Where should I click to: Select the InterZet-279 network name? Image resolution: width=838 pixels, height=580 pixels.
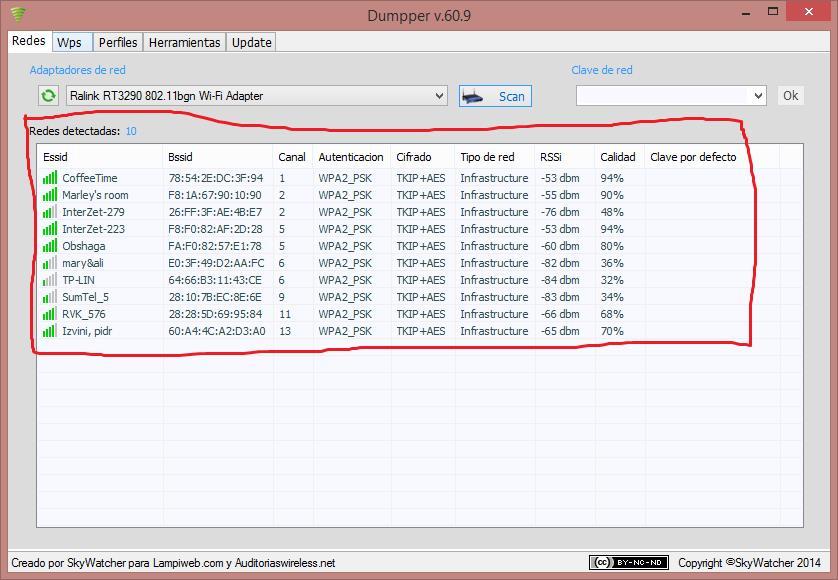[x=94, y=212]
